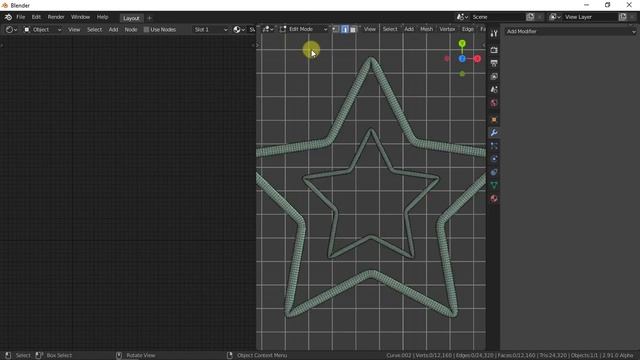Image resolution: width=640 pixels, height=360 pixels.
Task: Open shader editor View menu
Action: point(74,30)
